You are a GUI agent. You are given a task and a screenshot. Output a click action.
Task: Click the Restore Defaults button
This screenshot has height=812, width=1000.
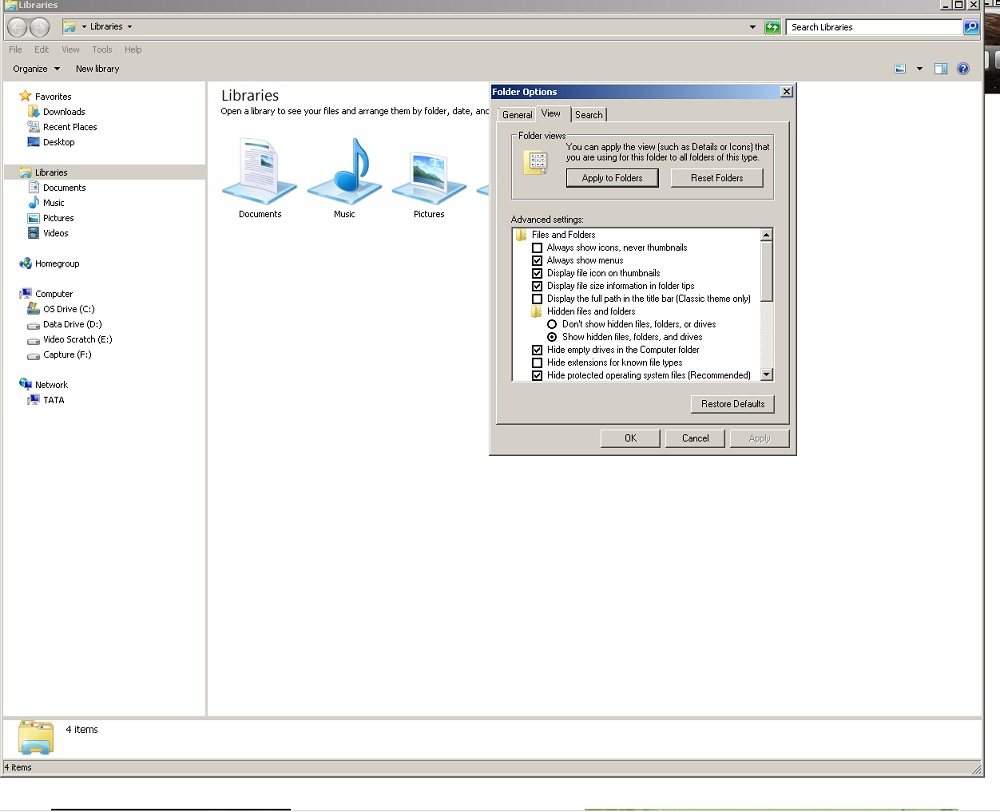point(732,404)
